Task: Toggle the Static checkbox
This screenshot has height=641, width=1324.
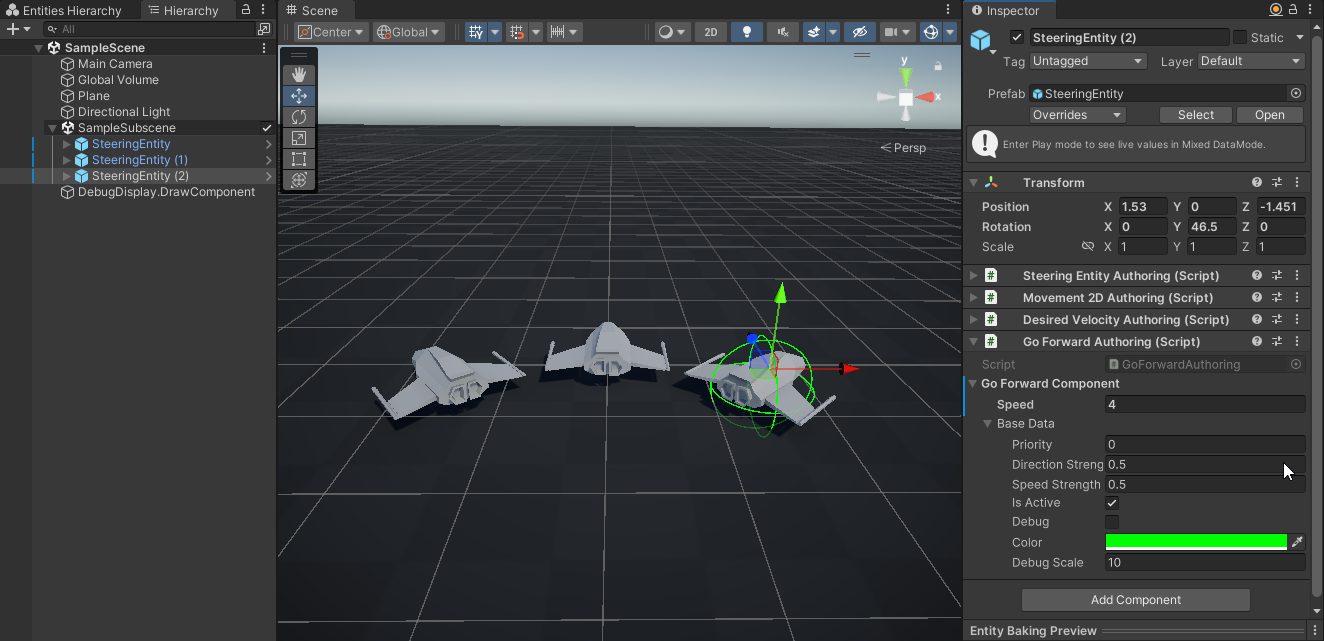Action: (x=1240, y=37)
